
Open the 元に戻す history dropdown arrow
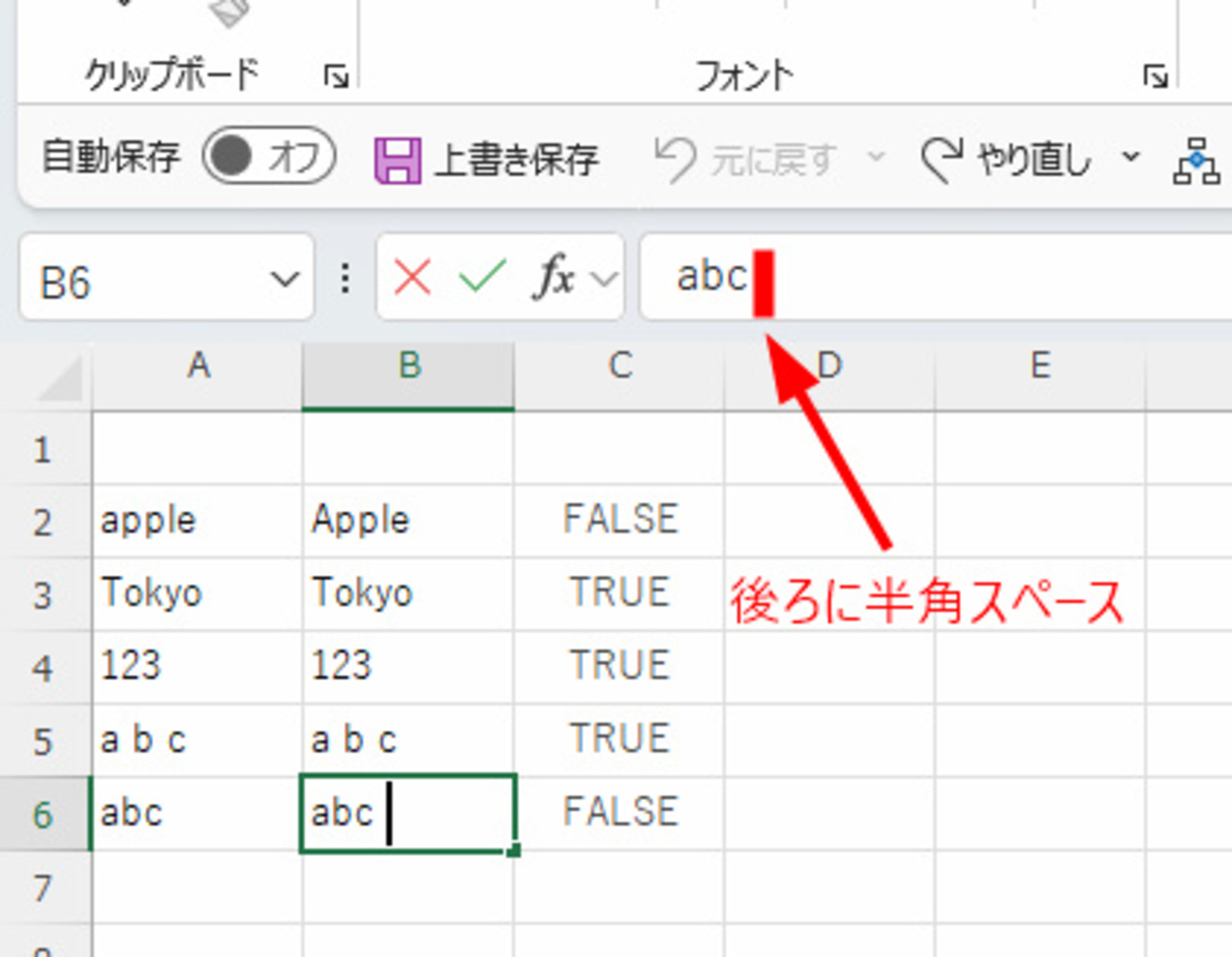(x=877, y=156)
